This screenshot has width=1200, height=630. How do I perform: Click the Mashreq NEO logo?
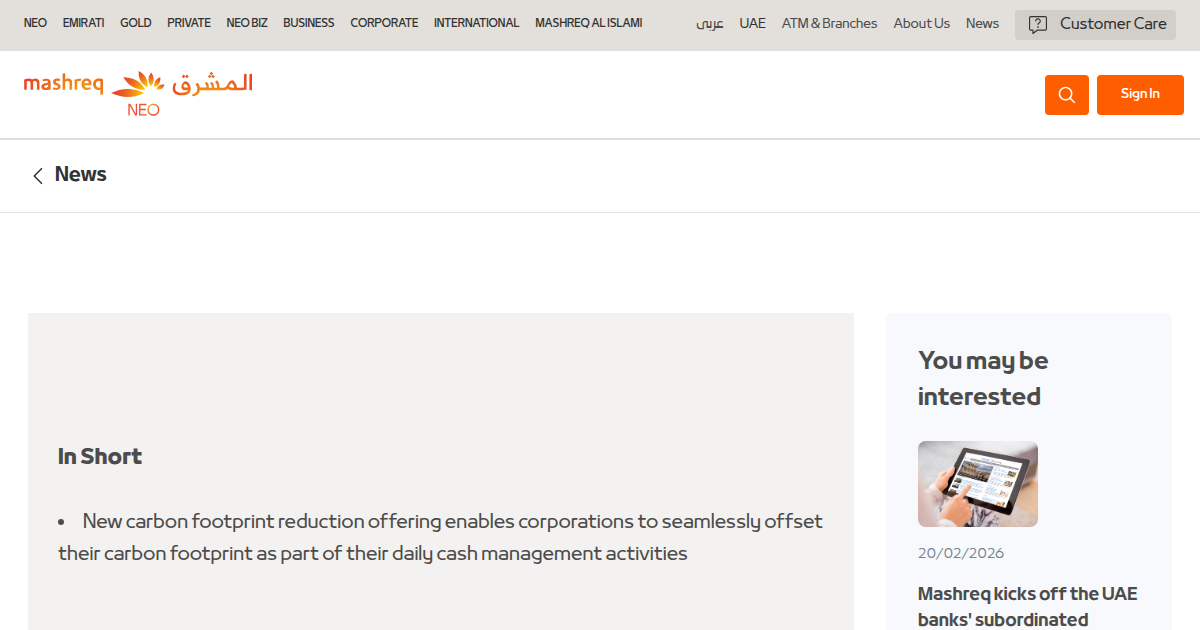138,94
